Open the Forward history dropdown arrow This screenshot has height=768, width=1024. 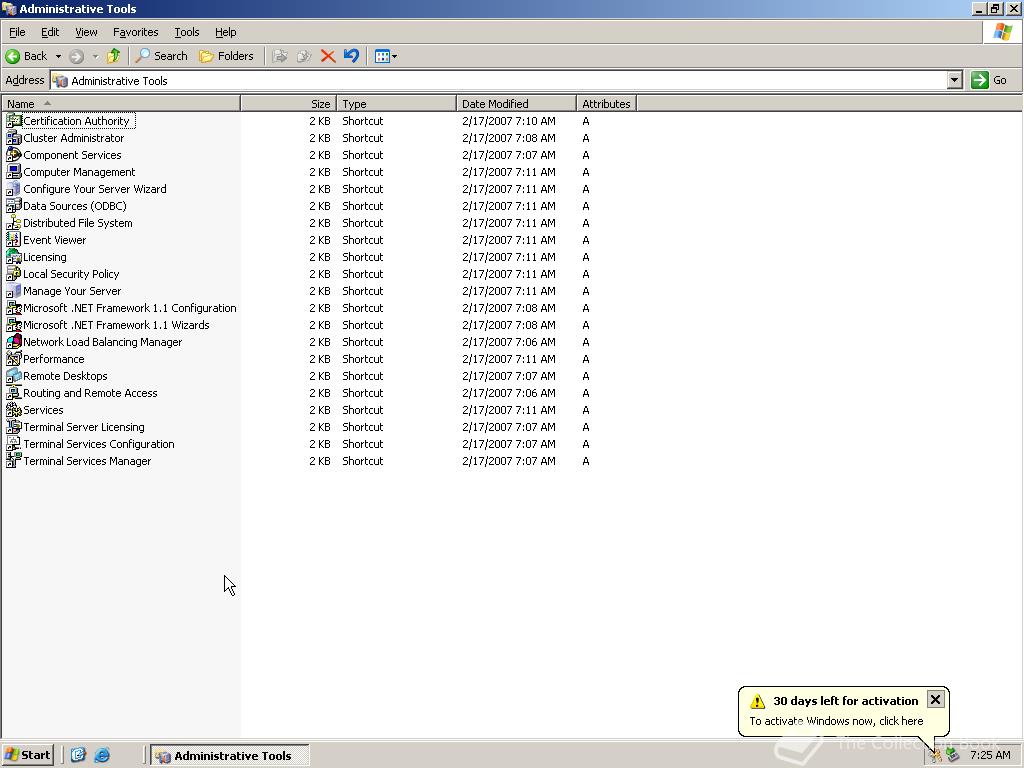pyautogui.click(x=95, y=56)
